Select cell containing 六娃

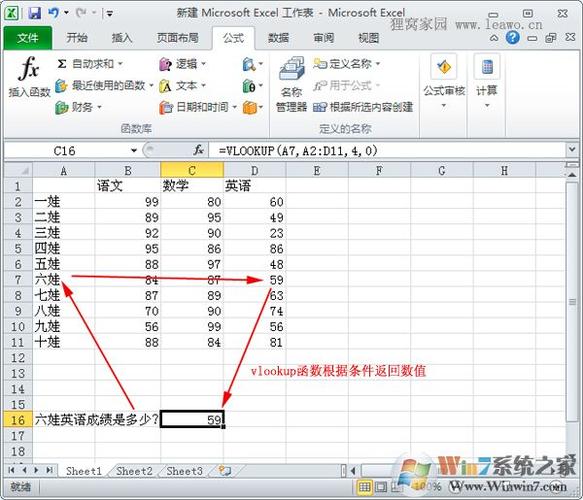[x=64, y=280]
